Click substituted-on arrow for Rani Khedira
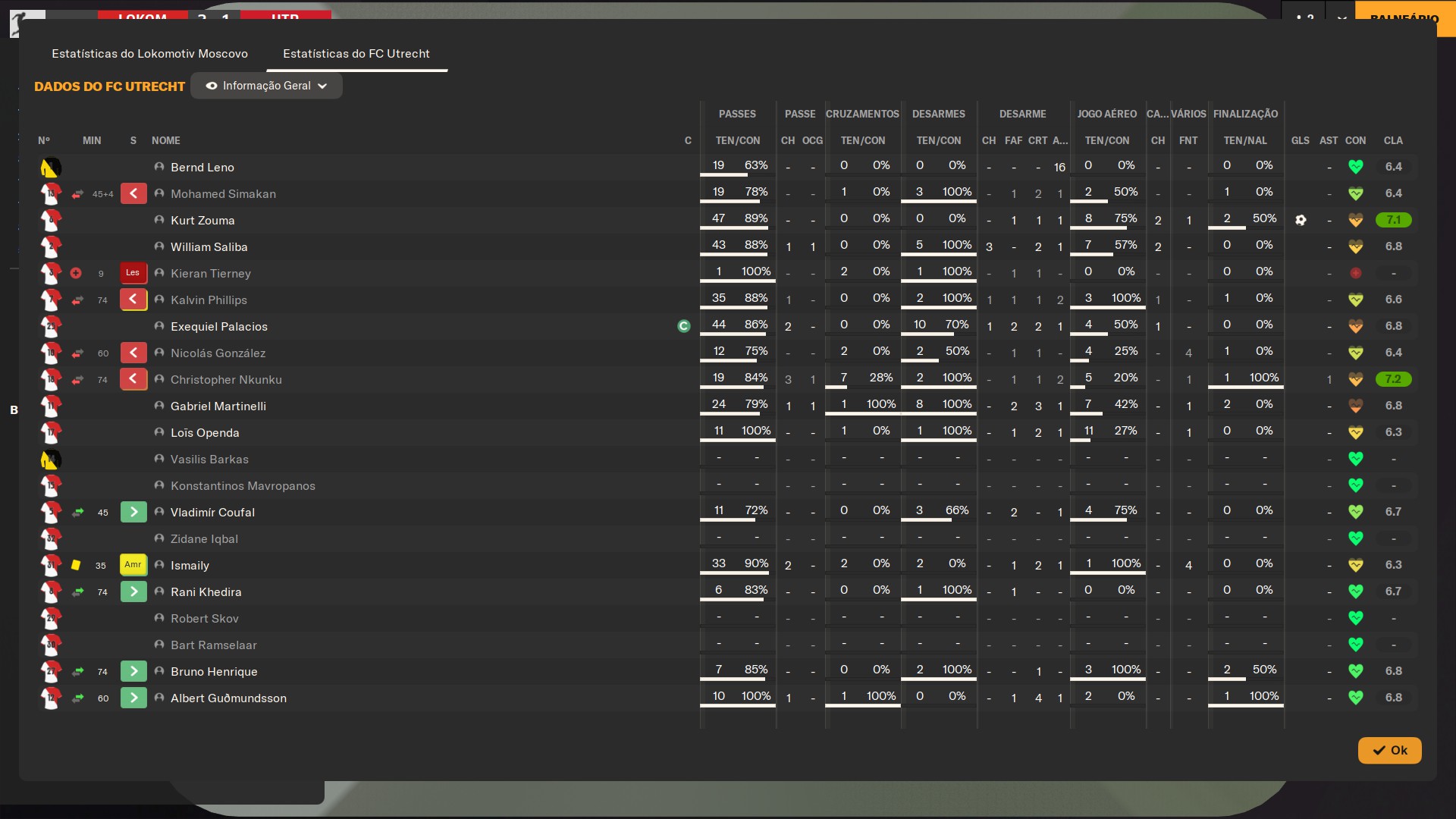The height and width of the screenshot is (819, 1456). click(133, 591)
